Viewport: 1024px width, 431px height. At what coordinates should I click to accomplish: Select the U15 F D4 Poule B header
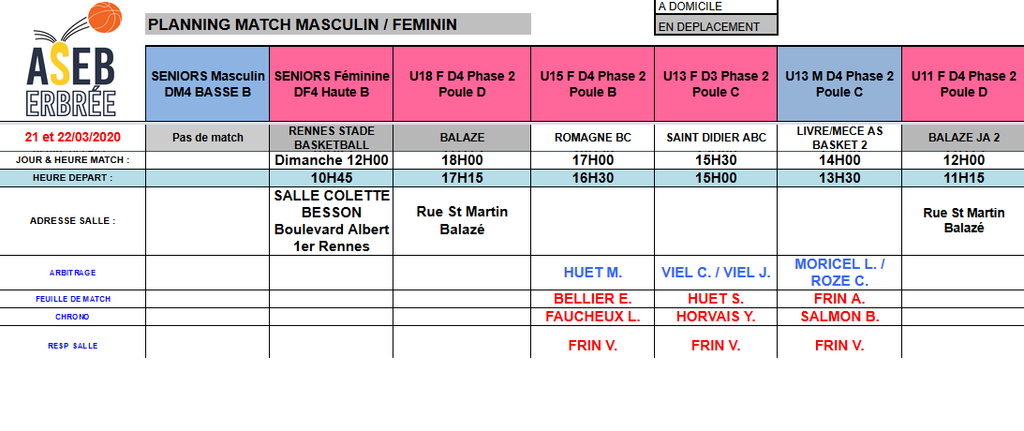click(592, 84)
